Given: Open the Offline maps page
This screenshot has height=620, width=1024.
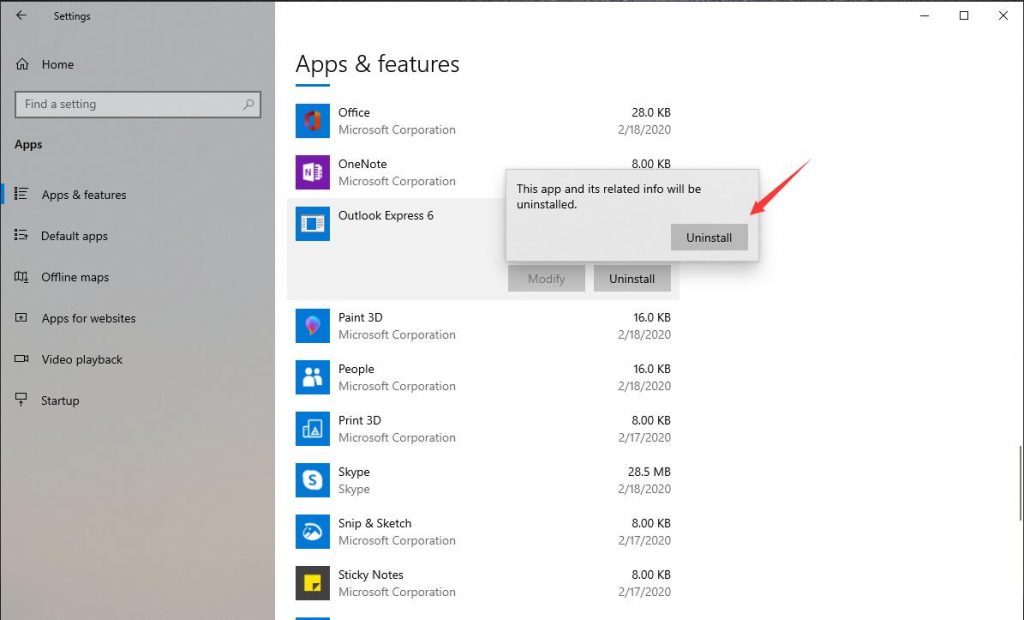Looking at the screenshot, I should (x=75, y=277).
